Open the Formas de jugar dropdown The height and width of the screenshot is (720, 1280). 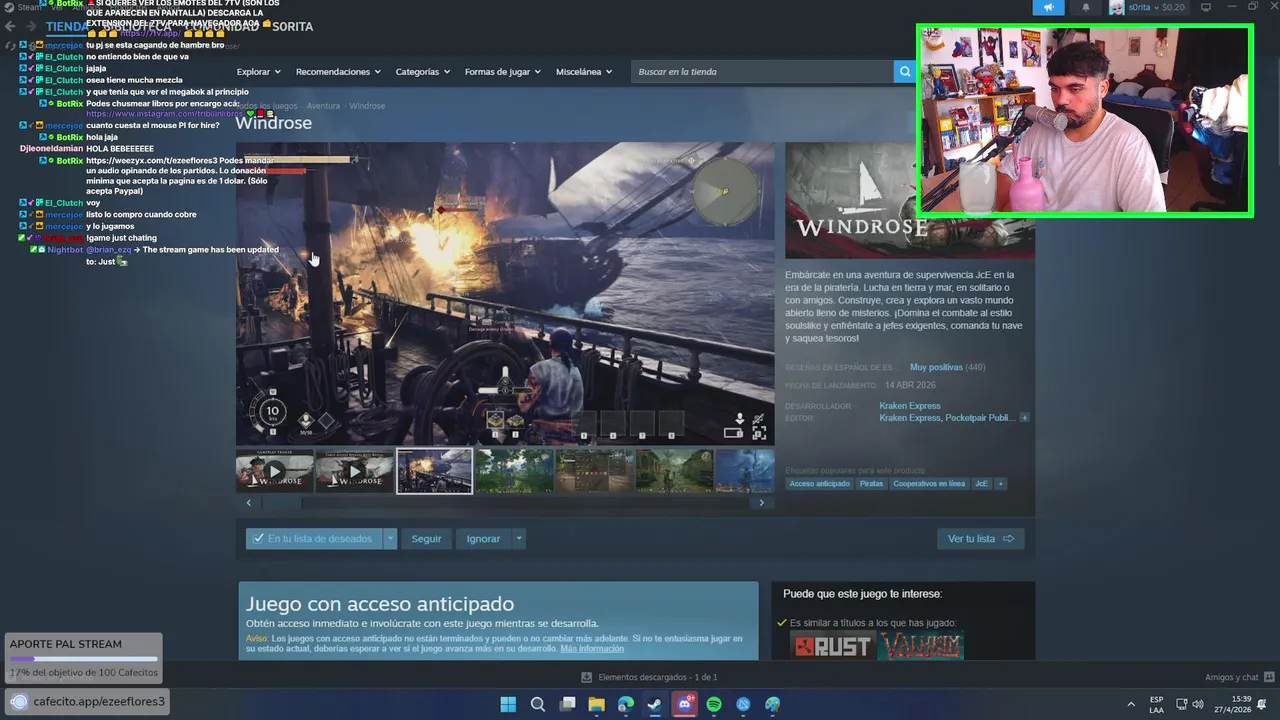click(x=502, y=72)
